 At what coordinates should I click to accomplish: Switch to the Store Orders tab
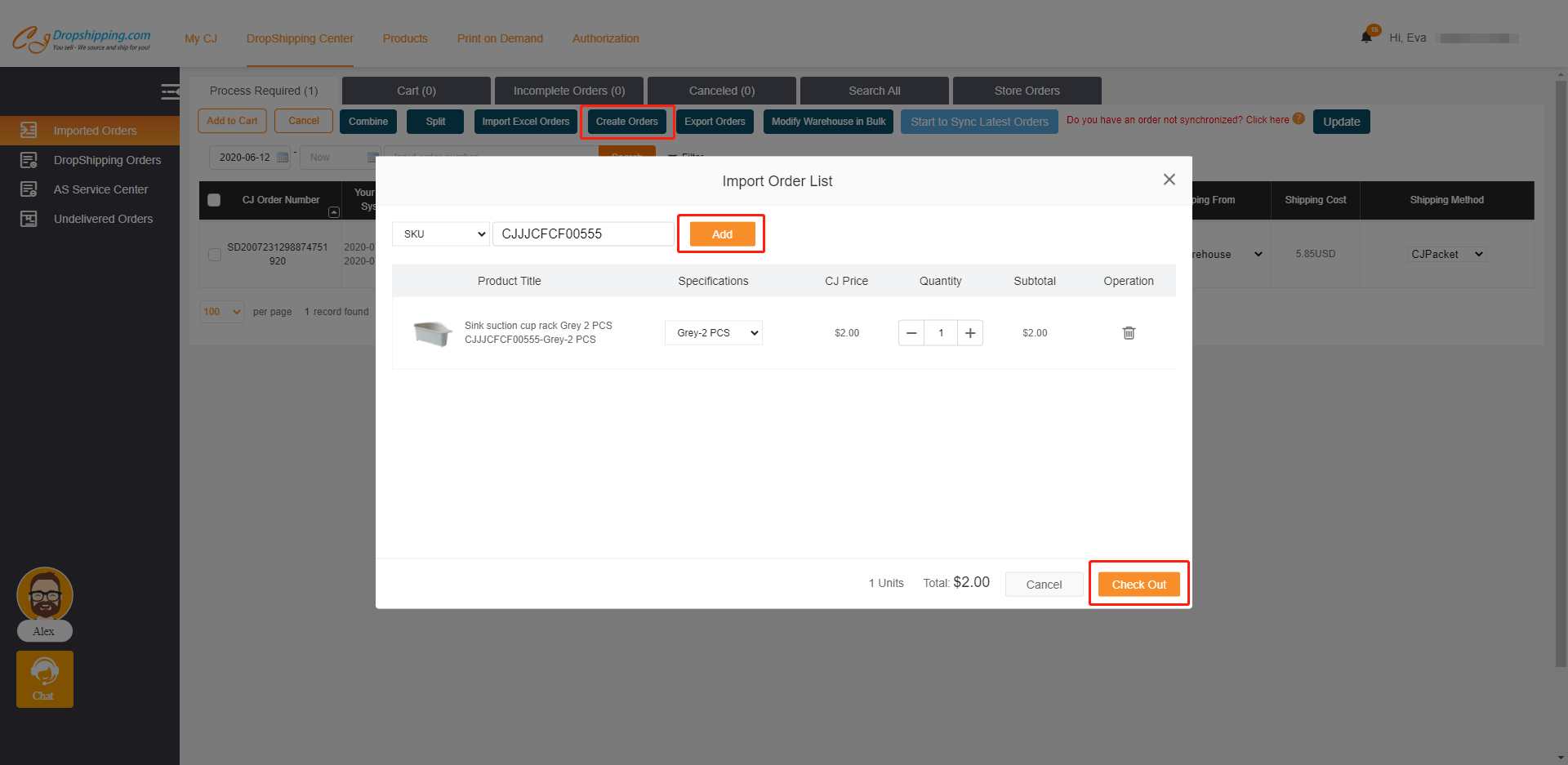(1027, 91)
